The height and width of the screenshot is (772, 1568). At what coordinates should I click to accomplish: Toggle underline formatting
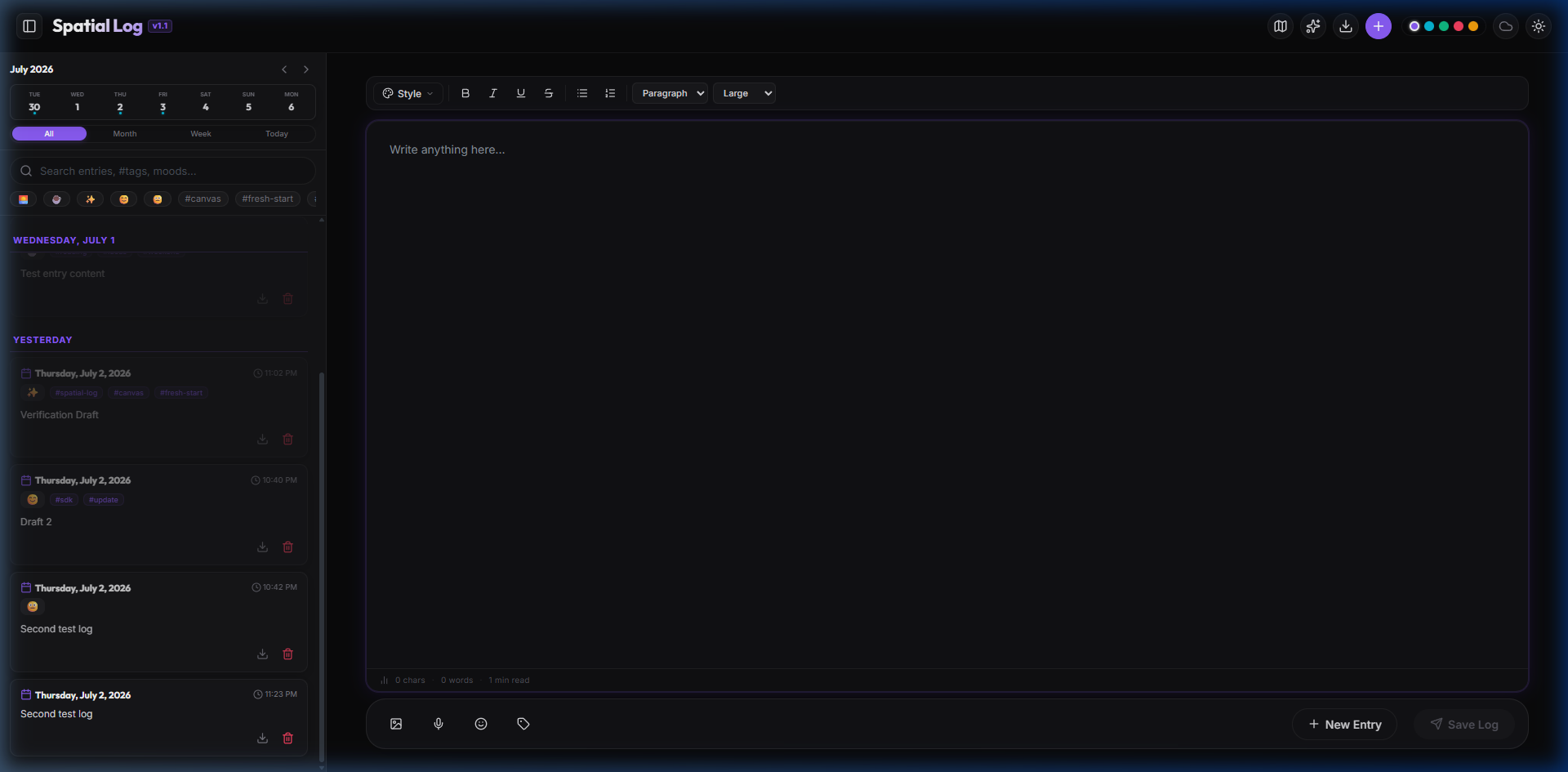tap(521, 93)
